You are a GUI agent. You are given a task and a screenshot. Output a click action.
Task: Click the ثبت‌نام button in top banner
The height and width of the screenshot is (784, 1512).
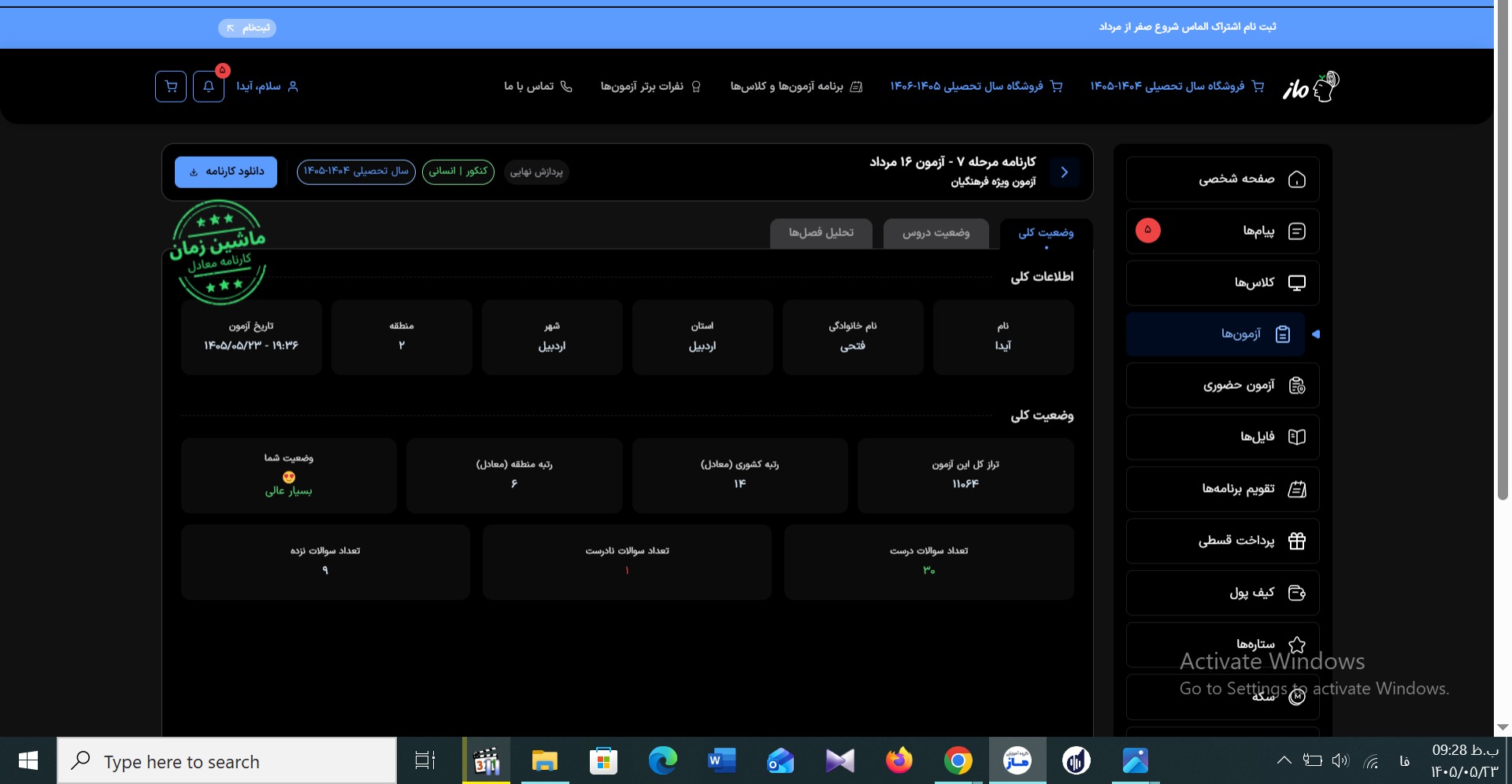click(x=247, y=28)
